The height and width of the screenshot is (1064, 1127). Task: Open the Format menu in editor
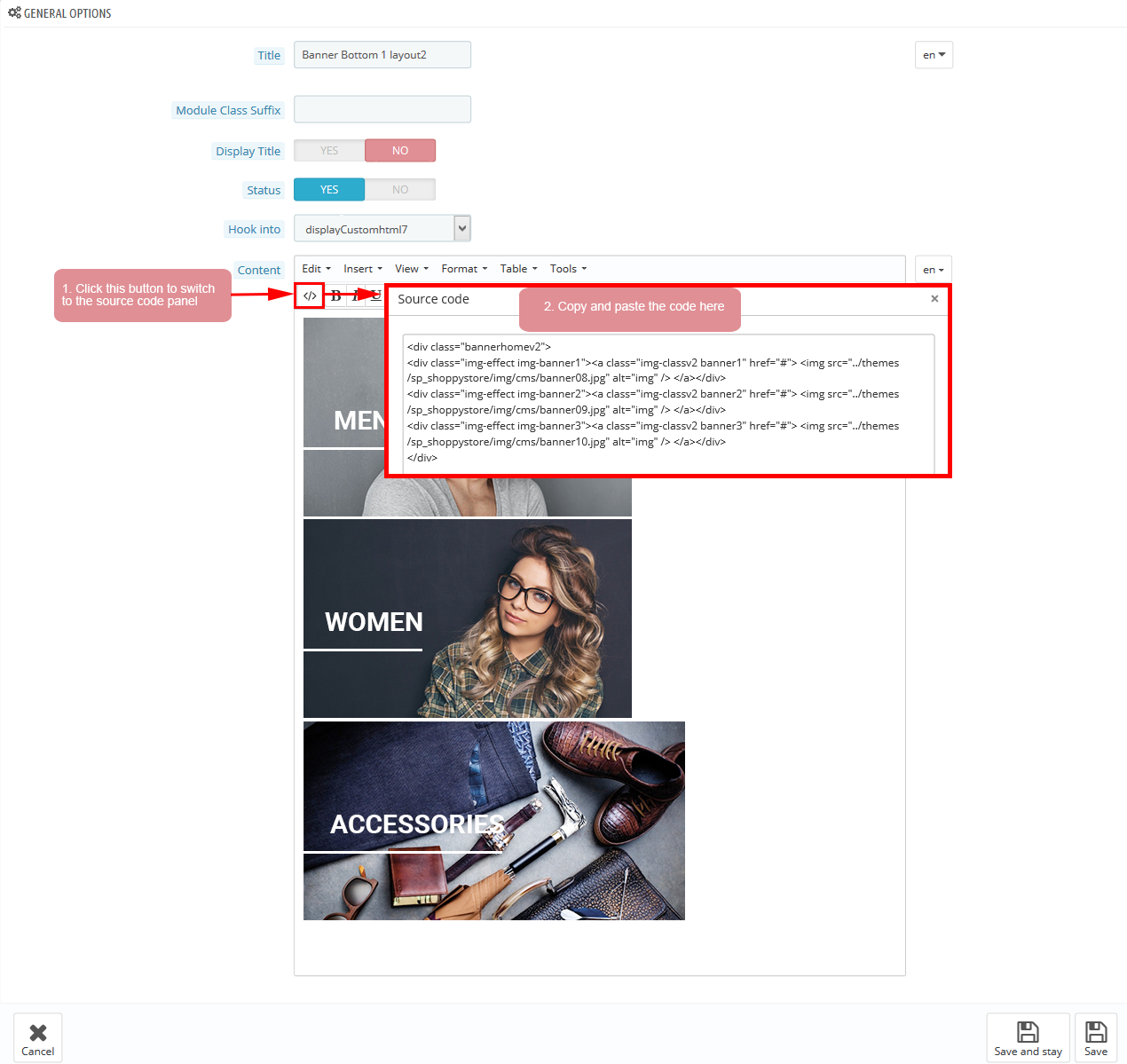pos(464,269)
